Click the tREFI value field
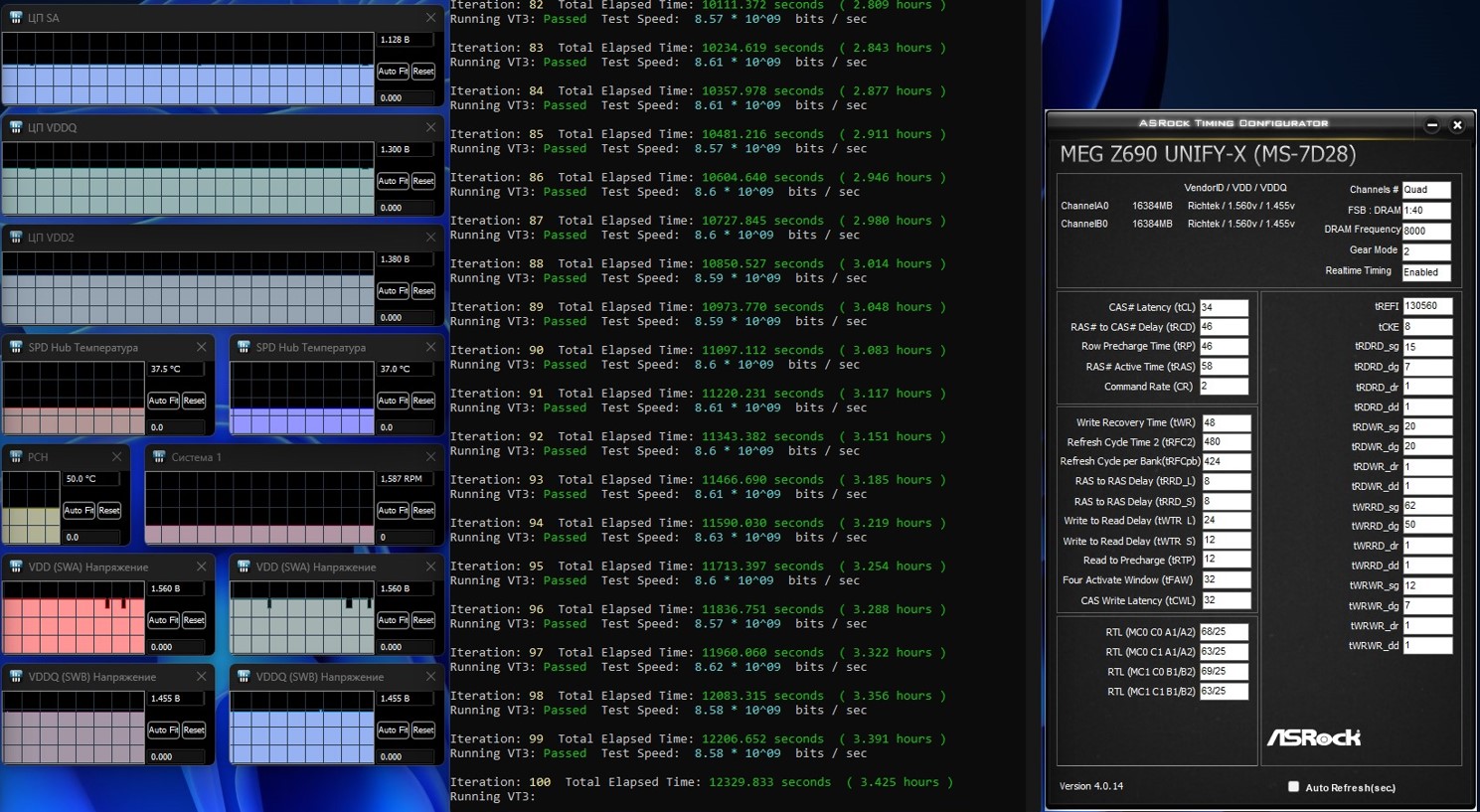Screen dimensions: 1480x812 click(x=1427, y=306)
